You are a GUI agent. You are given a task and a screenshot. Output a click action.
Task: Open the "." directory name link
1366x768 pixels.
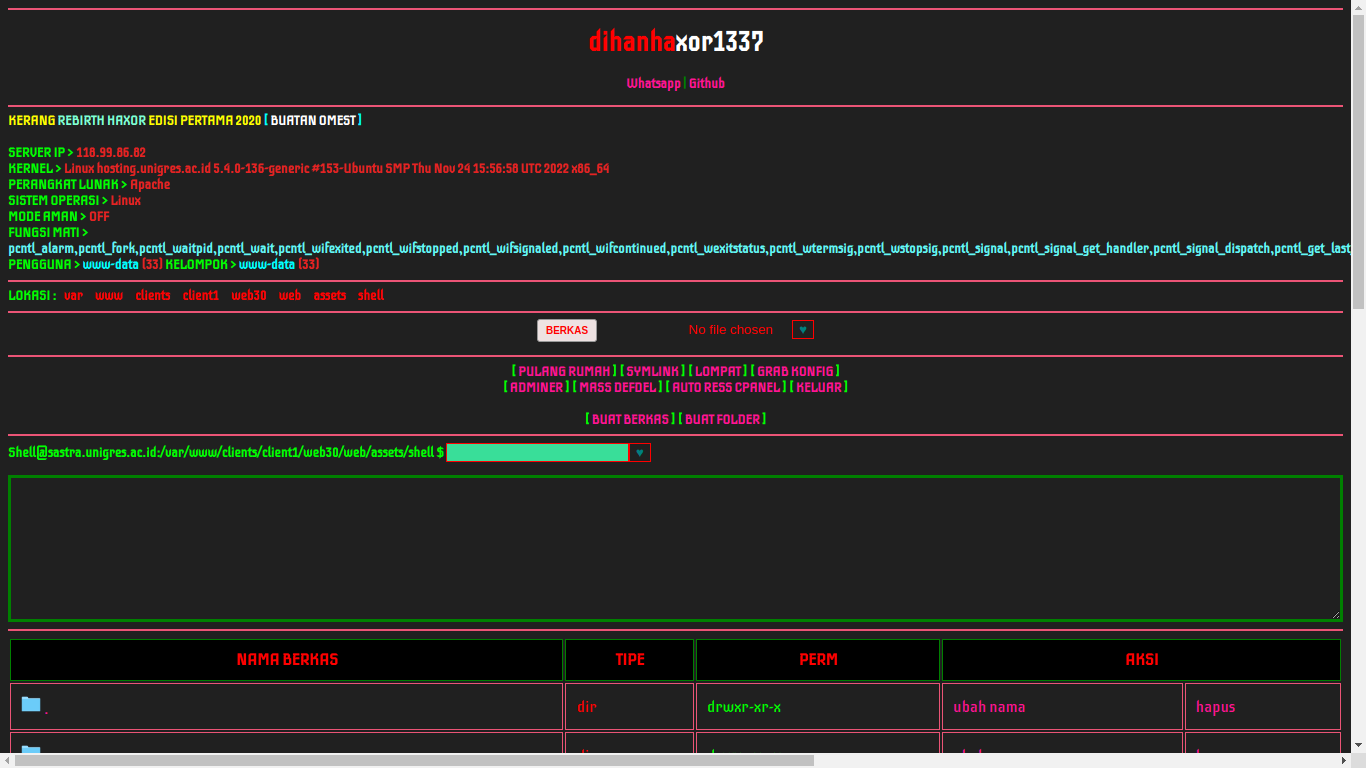[46, 710]
